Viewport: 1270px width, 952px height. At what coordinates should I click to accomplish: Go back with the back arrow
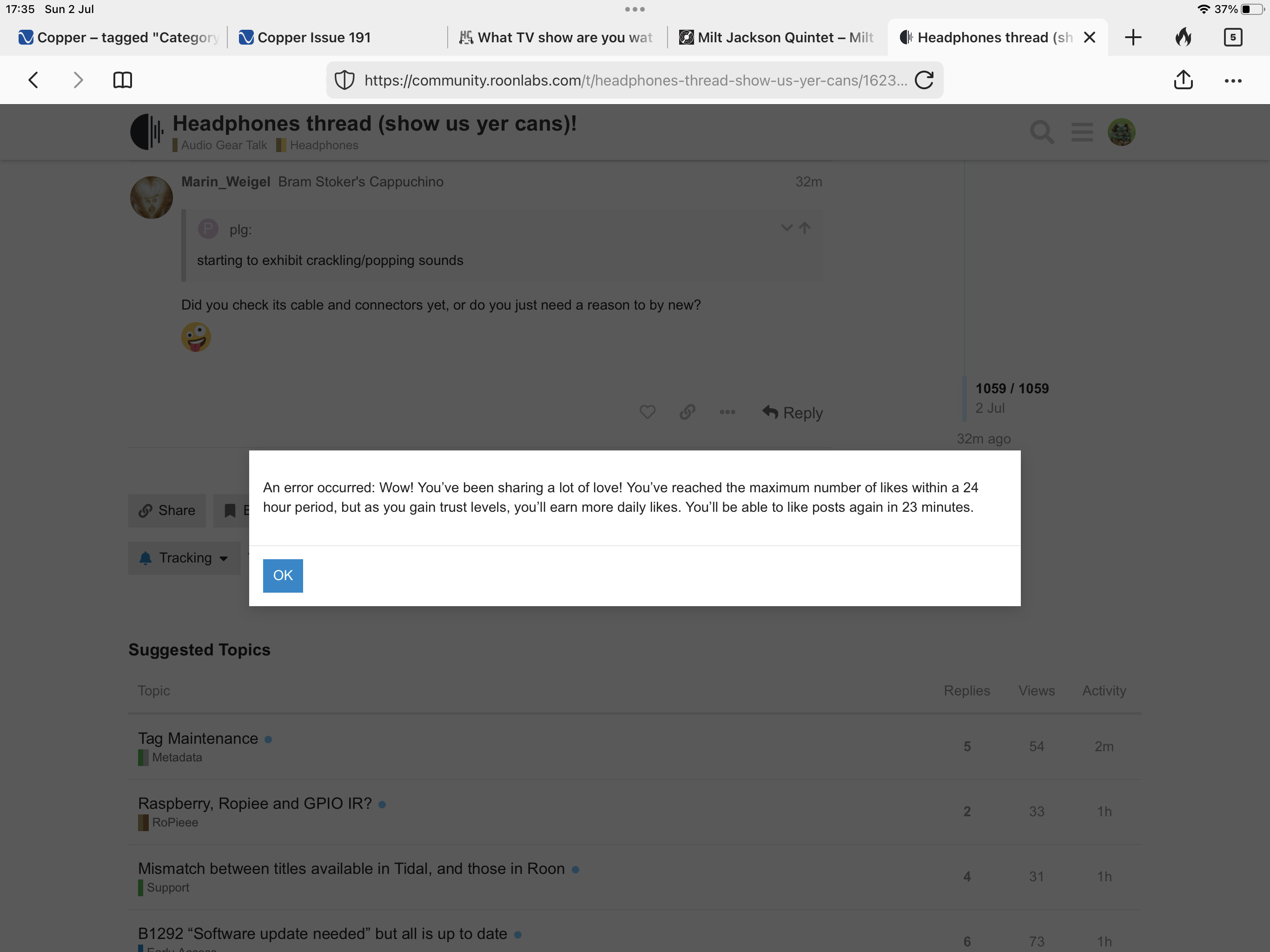[x=33, y=80]
